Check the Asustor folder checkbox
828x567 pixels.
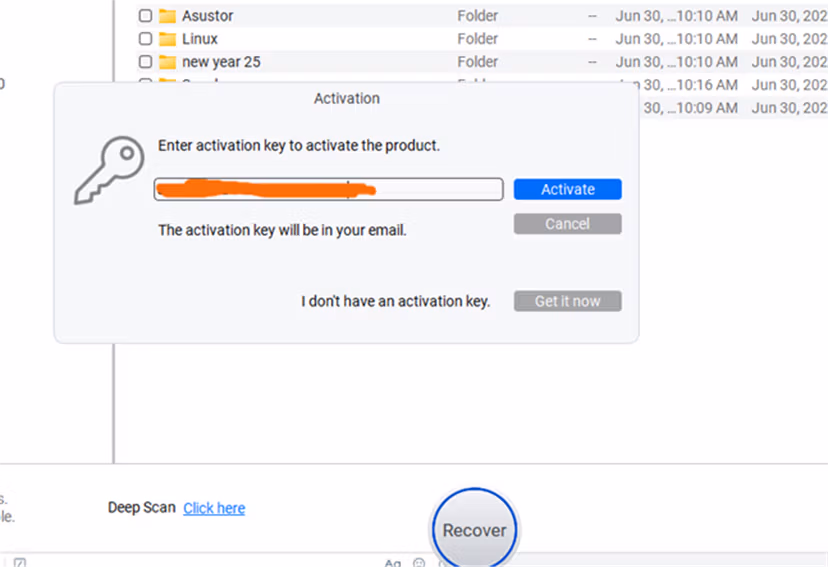point(145,16)
